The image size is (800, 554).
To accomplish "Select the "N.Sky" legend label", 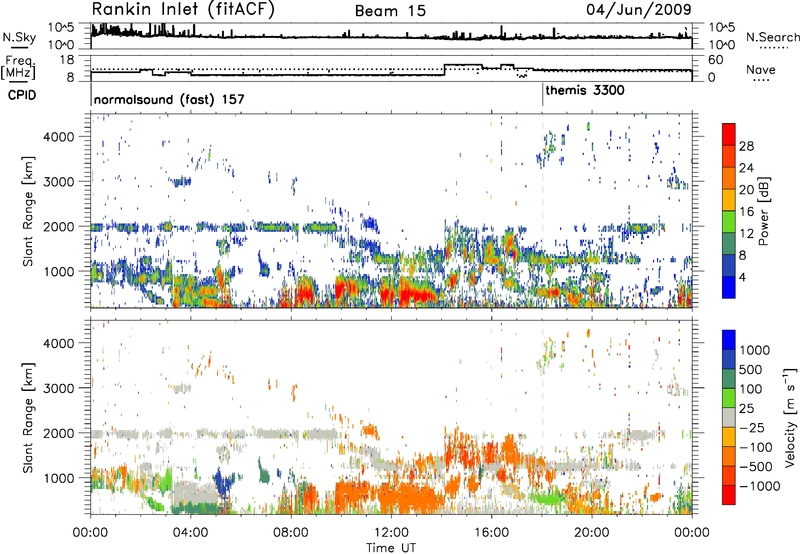I will click(x=19, y=37).
